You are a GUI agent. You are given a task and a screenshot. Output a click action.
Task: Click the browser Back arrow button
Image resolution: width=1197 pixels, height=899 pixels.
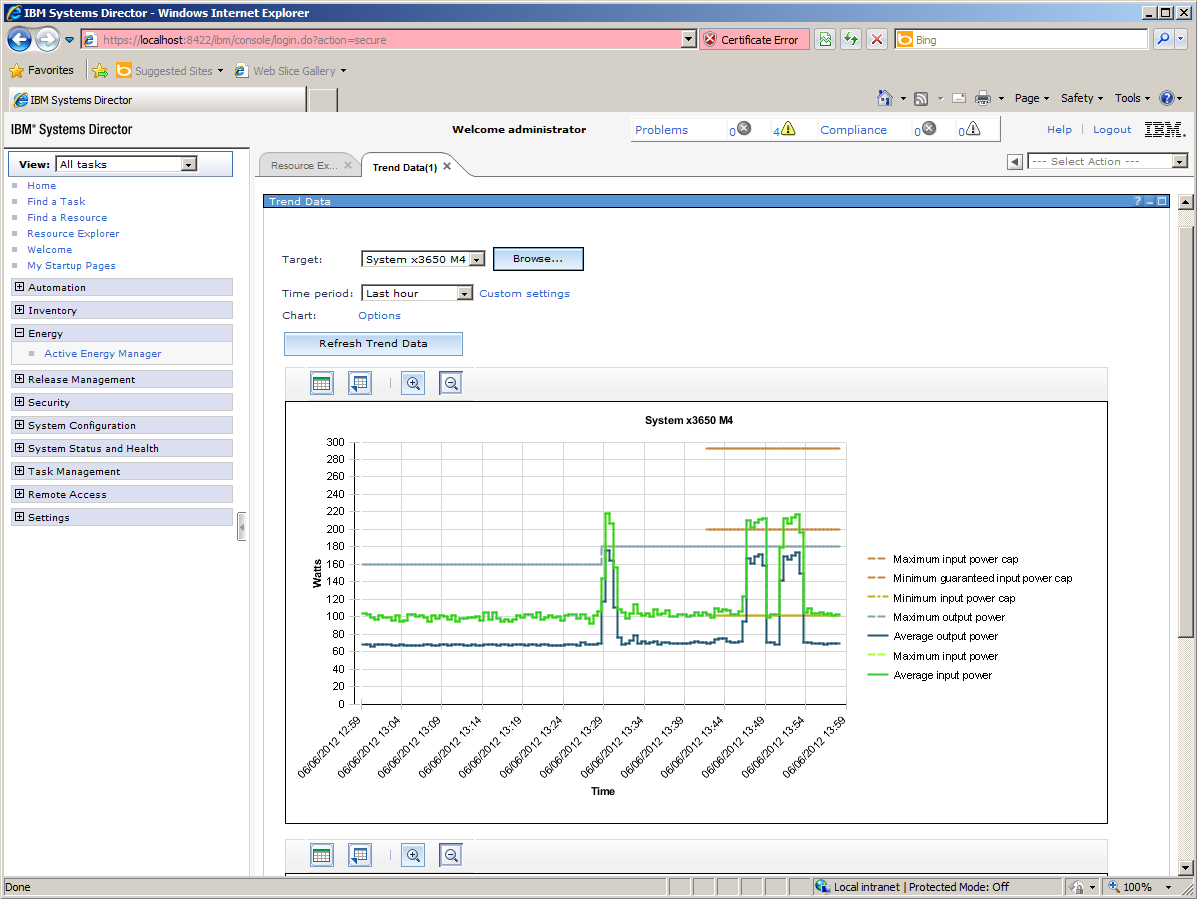[20, 39]
